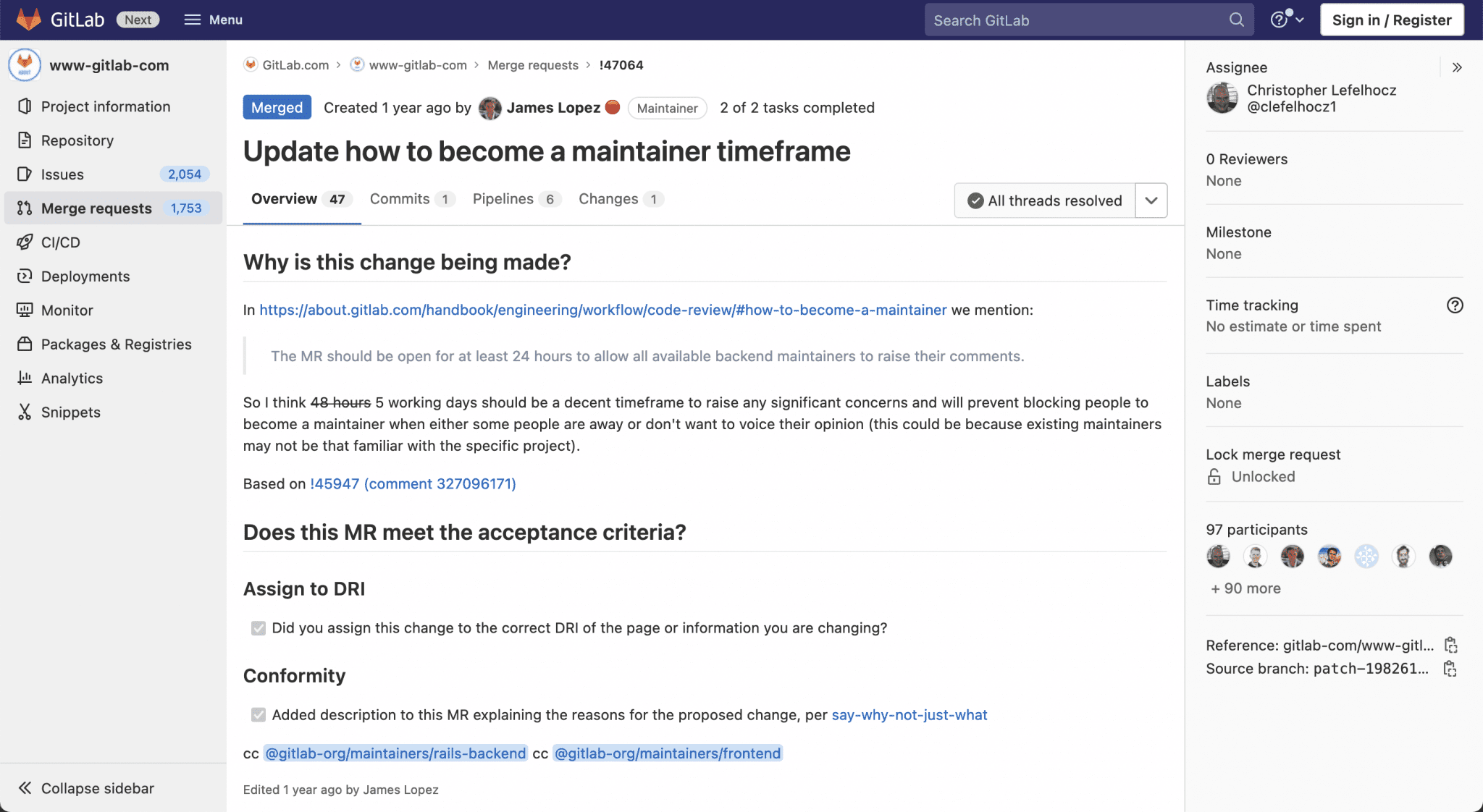Open Issues in left sidebar
The height and width of the screenshot is (812, 1483).
[113, 174]
